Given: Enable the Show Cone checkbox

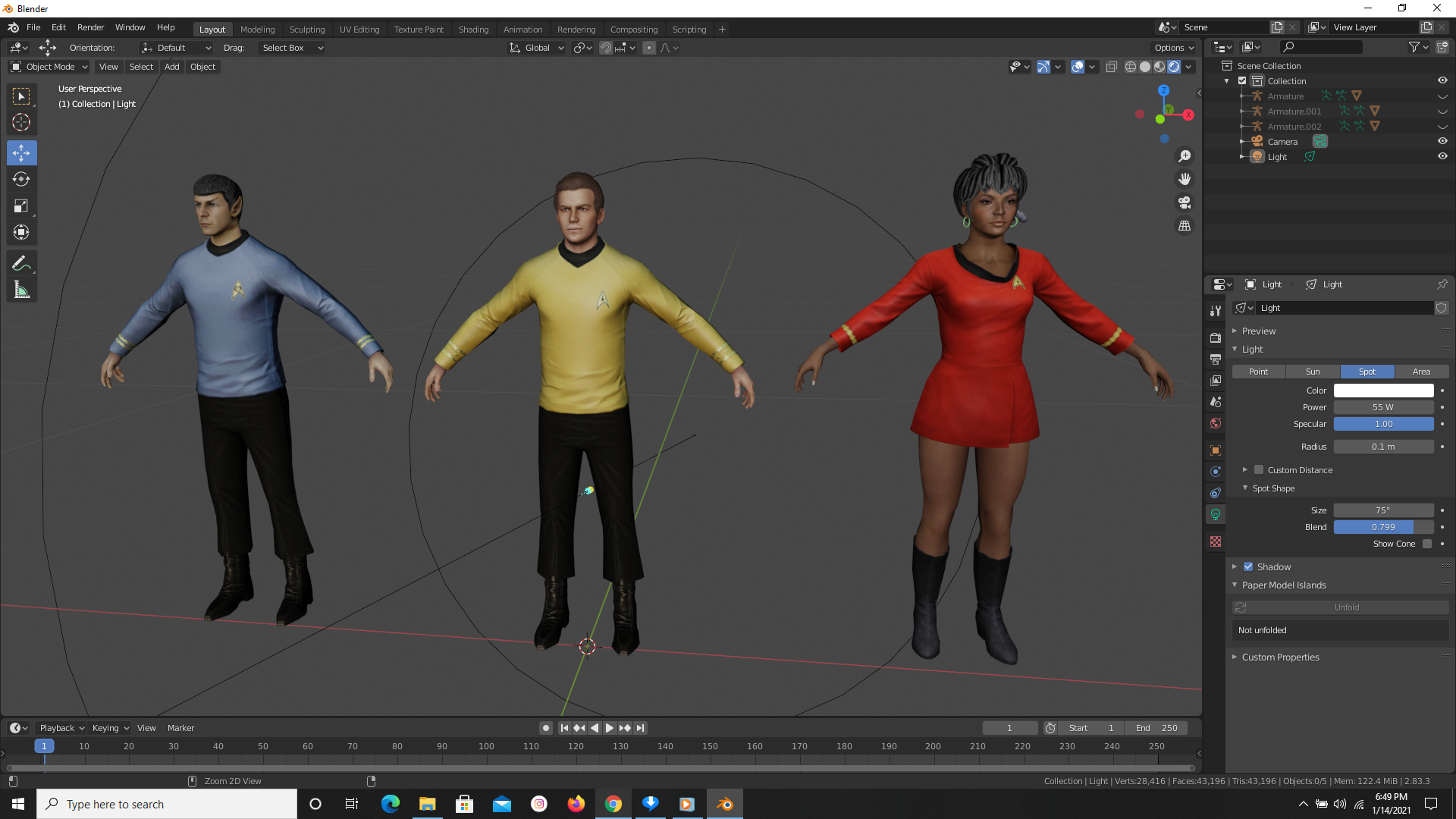Looking at the screenshot, I should (1428, 544).
